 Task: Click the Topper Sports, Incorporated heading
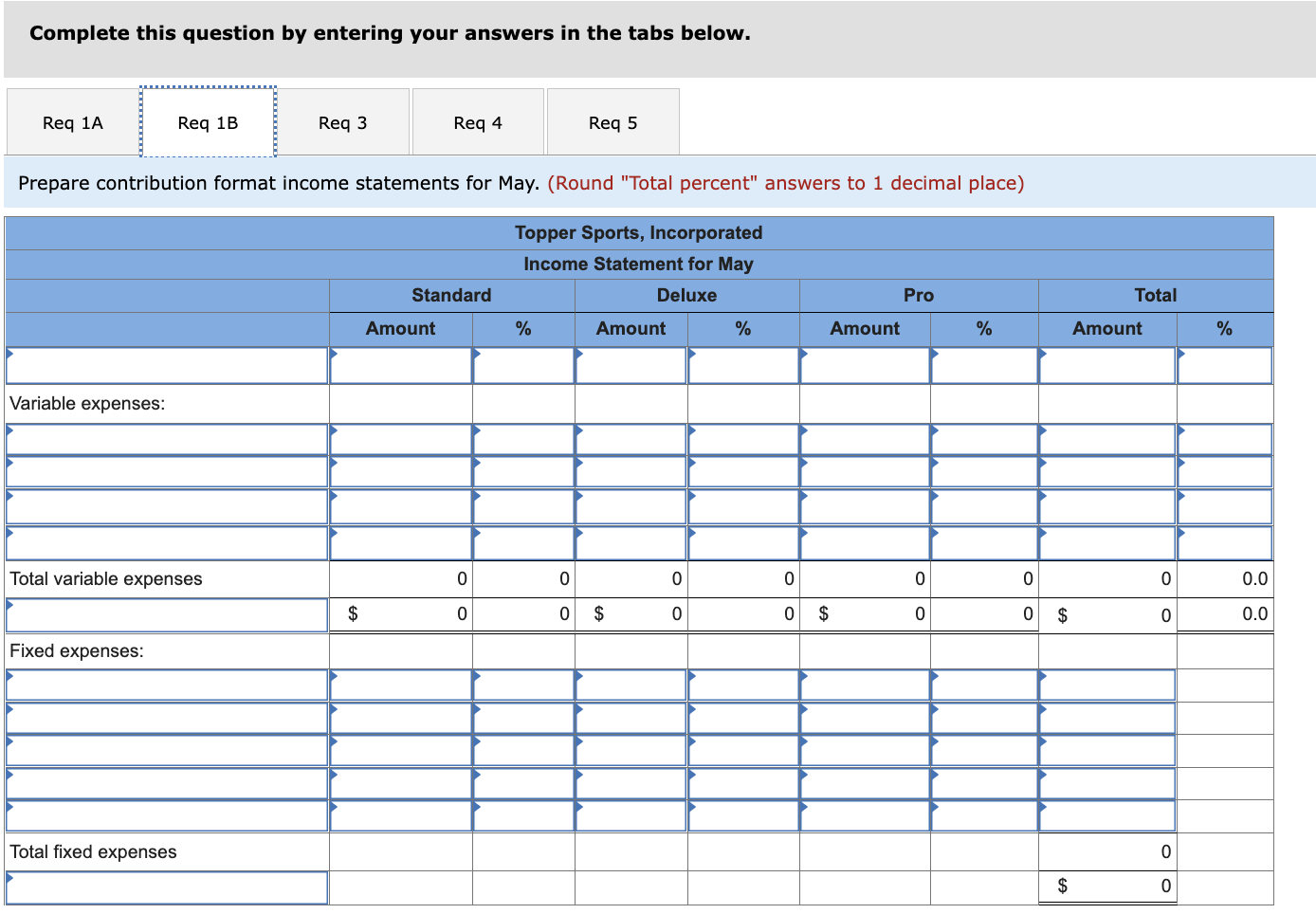click(639, 232)
